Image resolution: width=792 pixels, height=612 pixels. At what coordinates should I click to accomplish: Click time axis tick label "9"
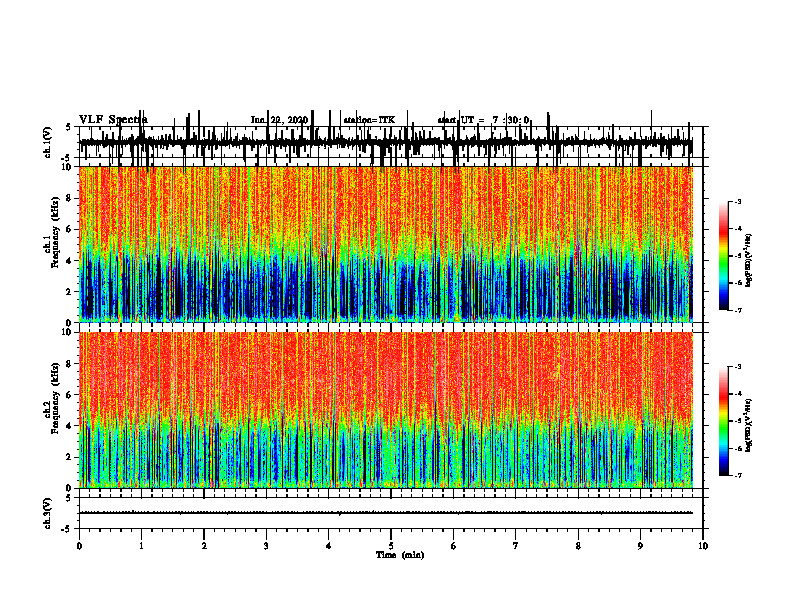coord(640,546)
